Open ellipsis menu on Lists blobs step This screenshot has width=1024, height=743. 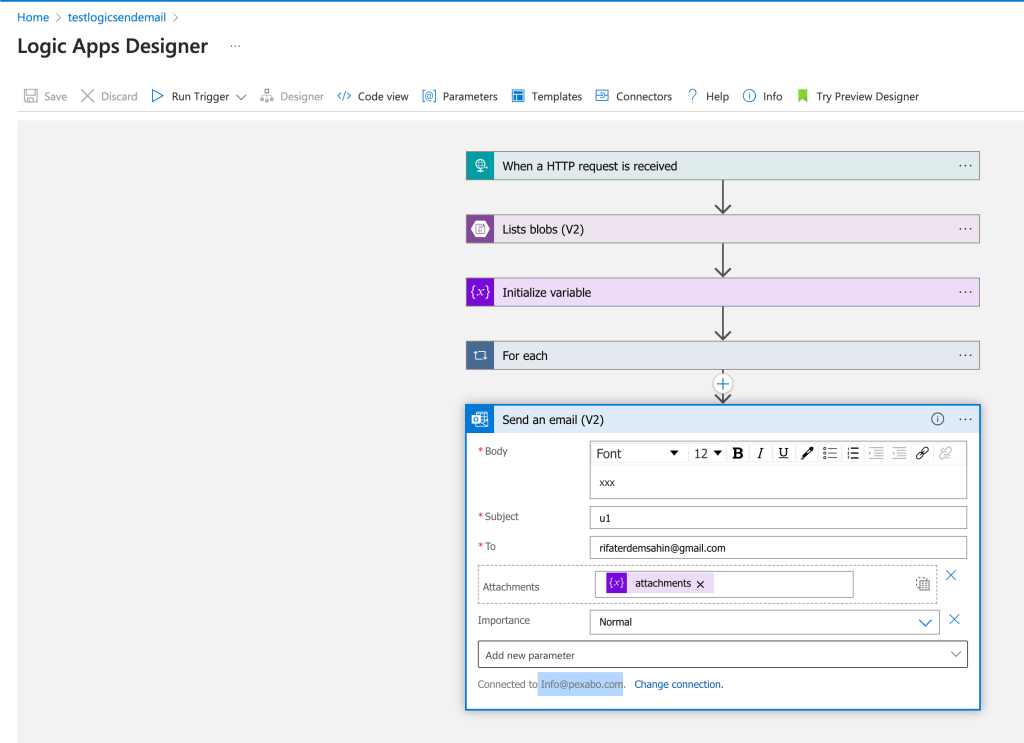point(965,229)
